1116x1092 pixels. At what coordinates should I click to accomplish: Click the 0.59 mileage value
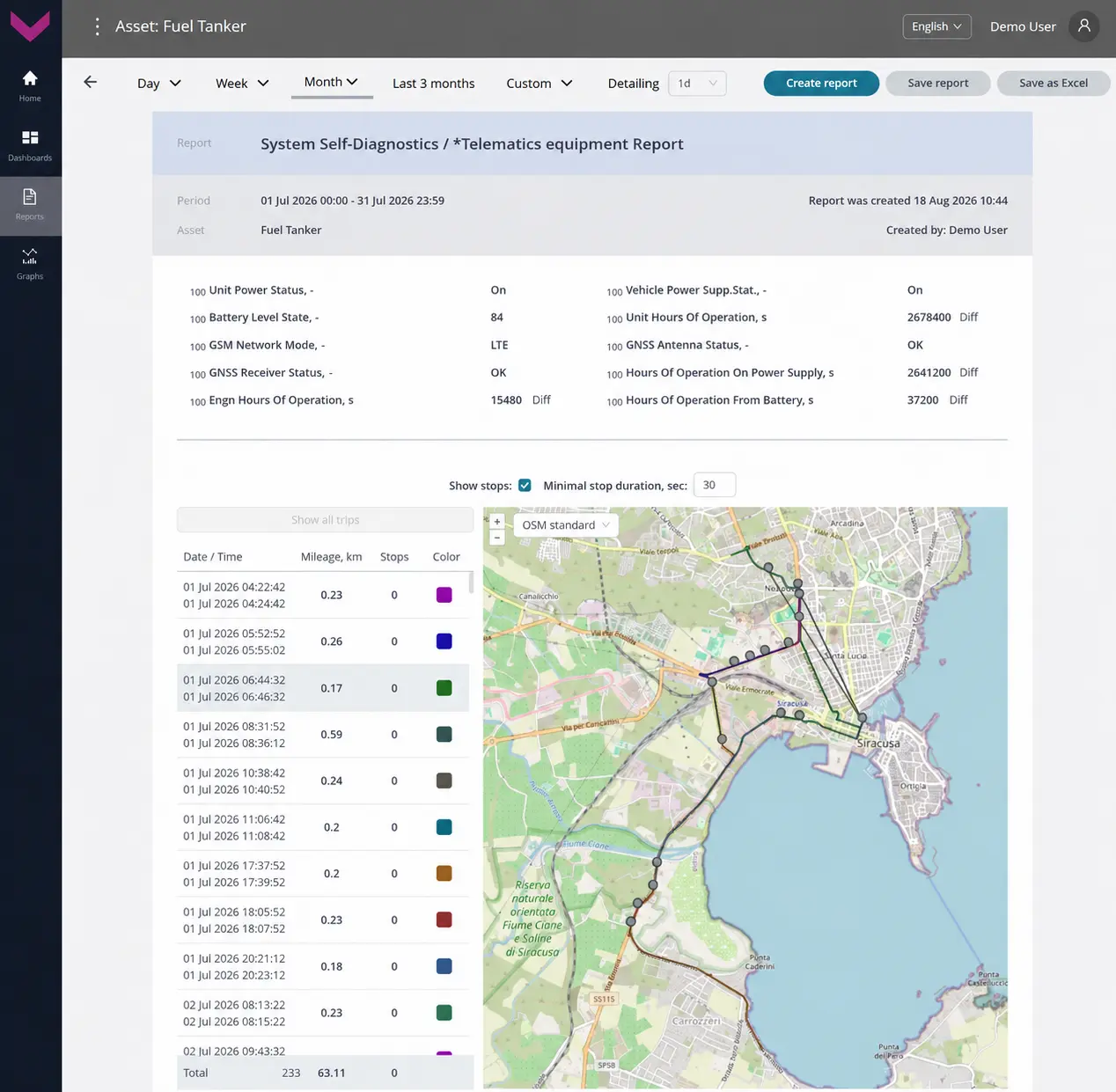pos(331,734)
